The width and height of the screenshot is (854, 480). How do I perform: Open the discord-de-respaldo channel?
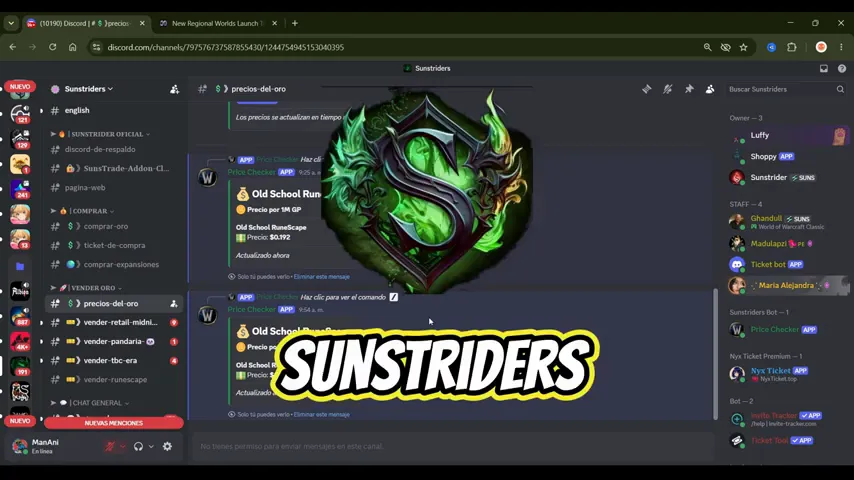point(114,149)
